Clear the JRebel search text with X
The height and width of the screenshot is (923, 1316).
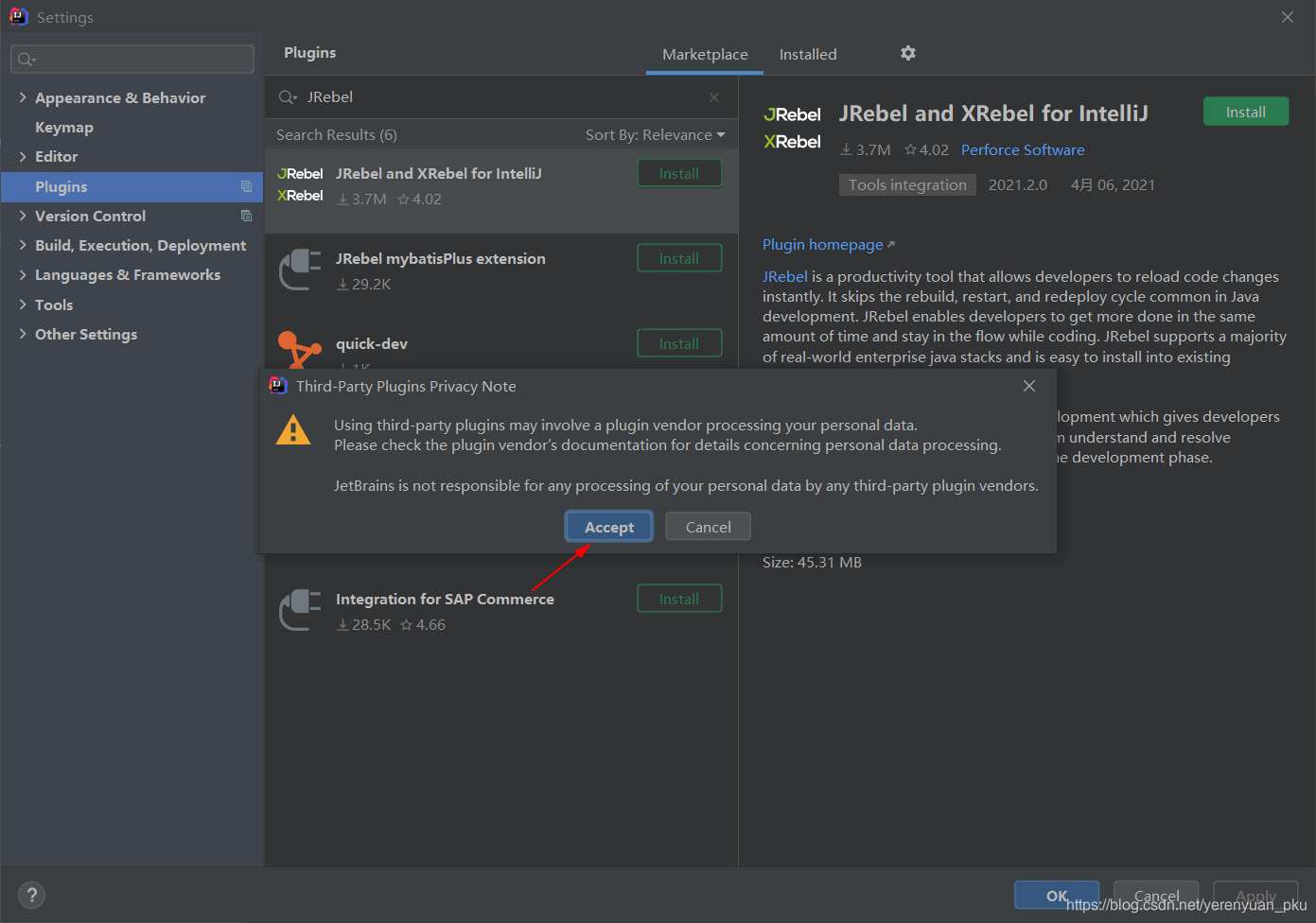(714, 97)
